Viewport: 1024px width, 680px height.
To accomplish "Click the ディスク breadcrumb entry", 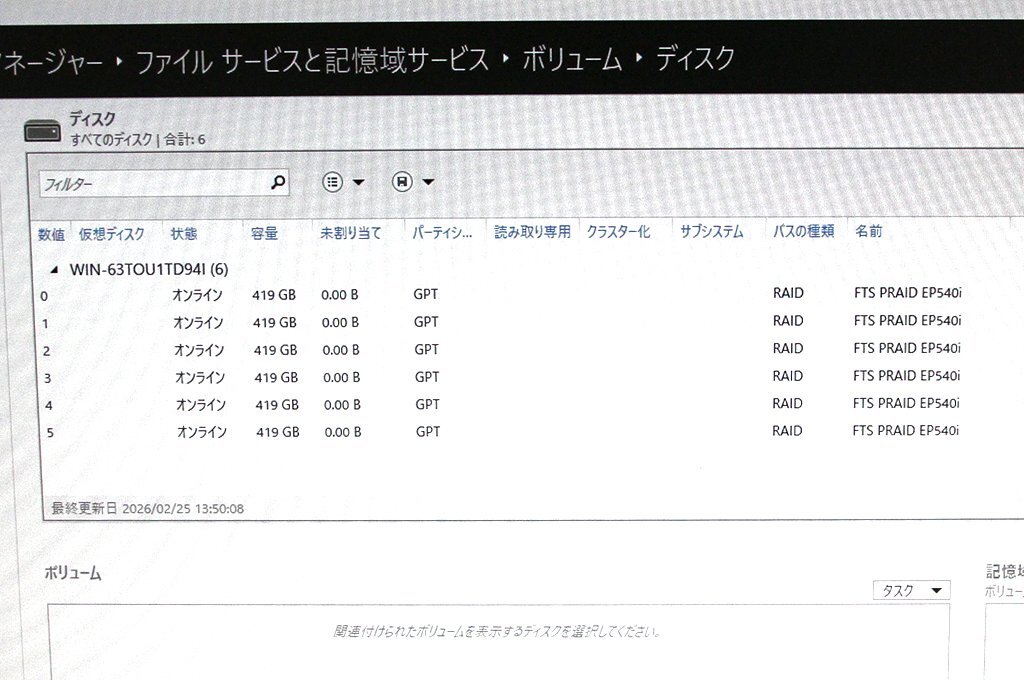I will pyautogui.click(x=697, y=59).
